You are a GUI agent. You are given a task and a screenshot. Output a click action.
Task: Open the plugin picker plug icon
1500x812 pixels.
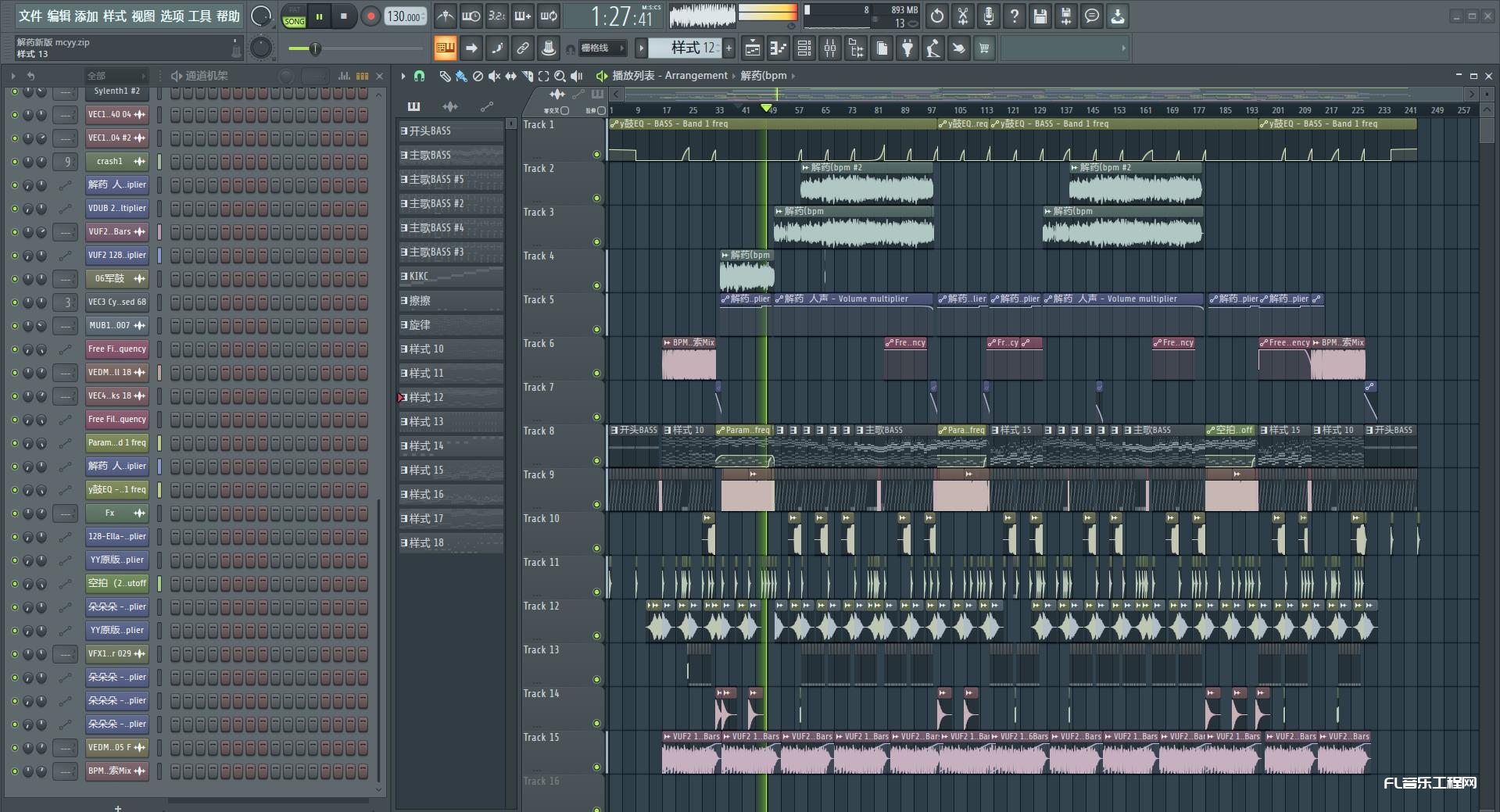pyautogui.click(x=908, y=48)
